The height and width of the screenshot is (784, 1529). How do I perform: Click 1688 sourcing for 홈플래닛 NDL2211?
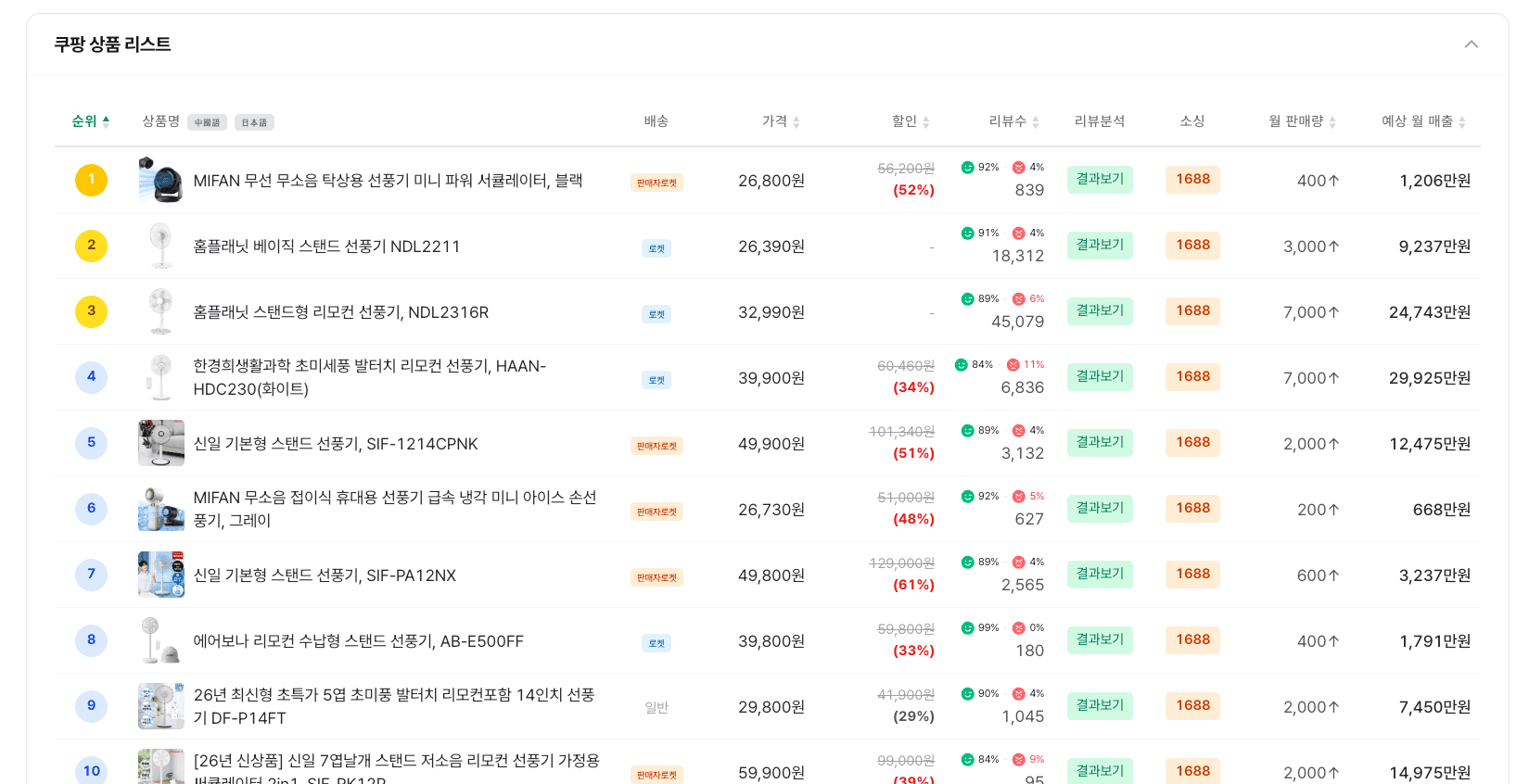point(1192,245)
